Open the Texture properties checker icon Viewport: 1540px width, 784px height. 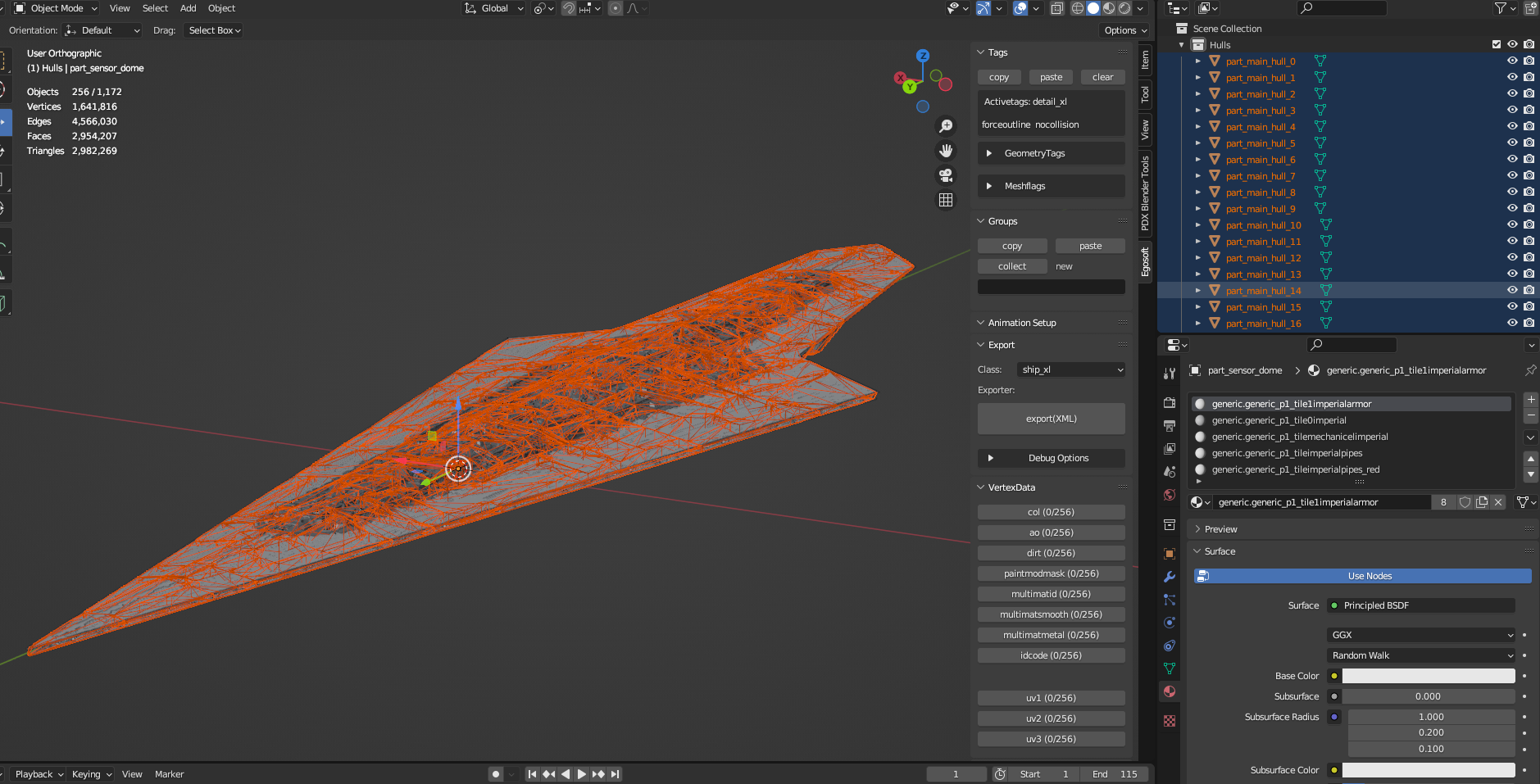pos(1170,721)
